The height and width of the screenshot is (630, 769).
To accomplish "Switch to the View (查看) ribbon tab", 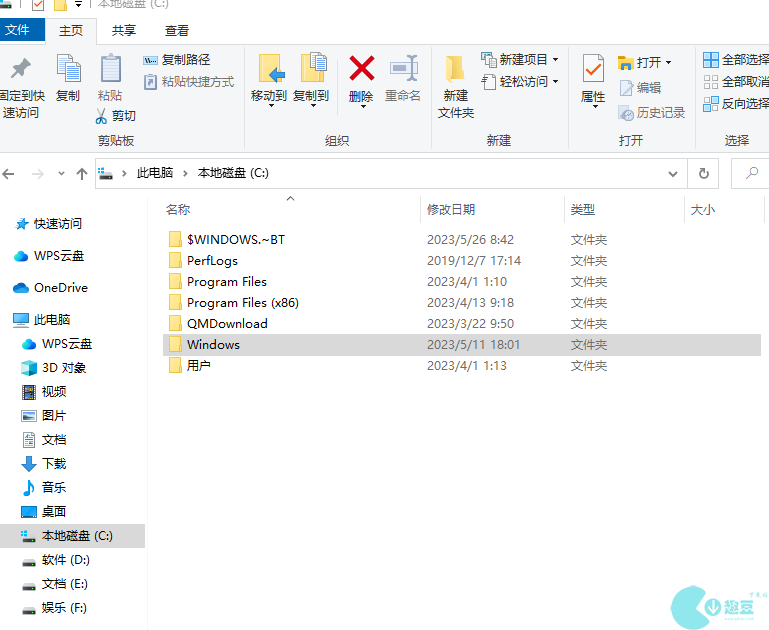I will pos(177,31).
